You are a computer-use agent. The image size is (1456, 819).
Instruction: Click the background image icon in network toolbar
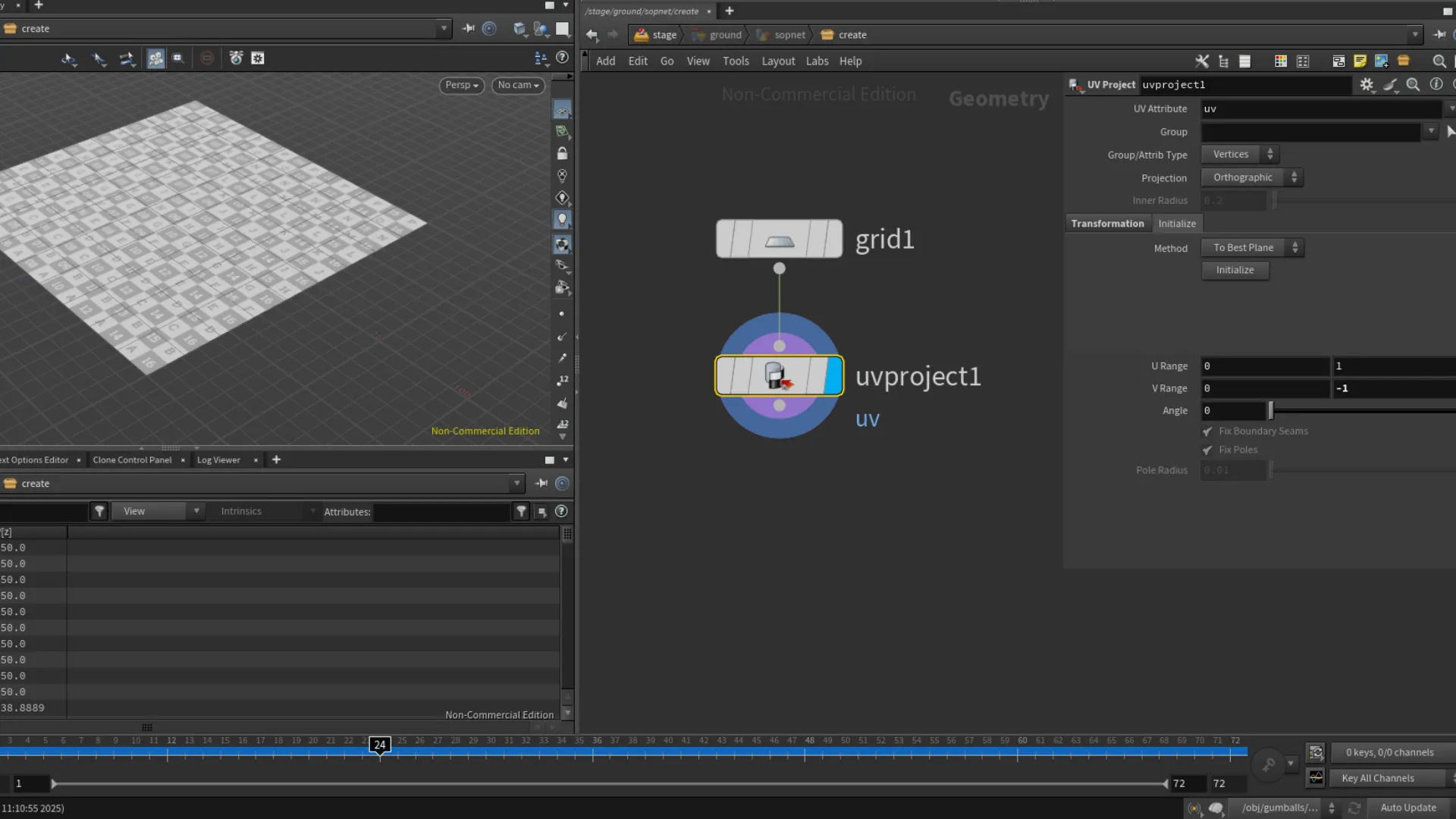(1382, 61)
